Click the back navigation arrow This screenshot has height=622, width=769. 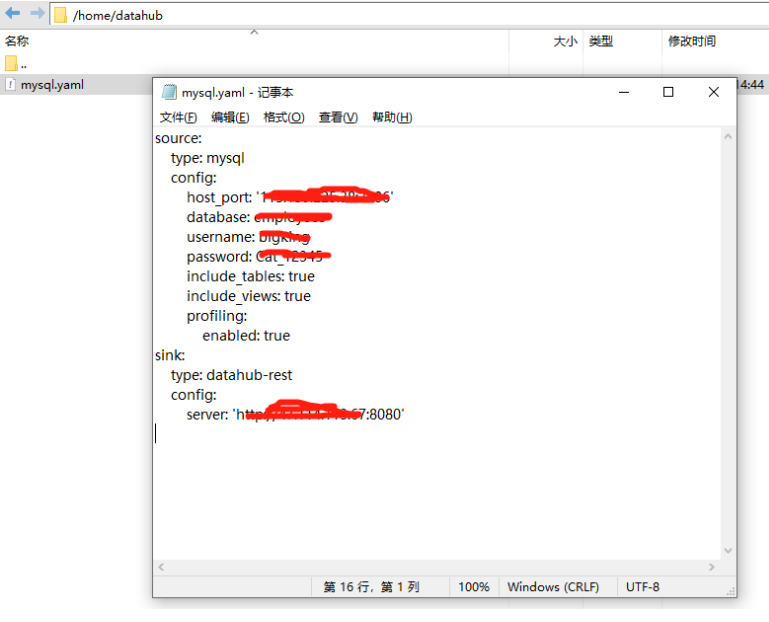[x=13, y=14]
